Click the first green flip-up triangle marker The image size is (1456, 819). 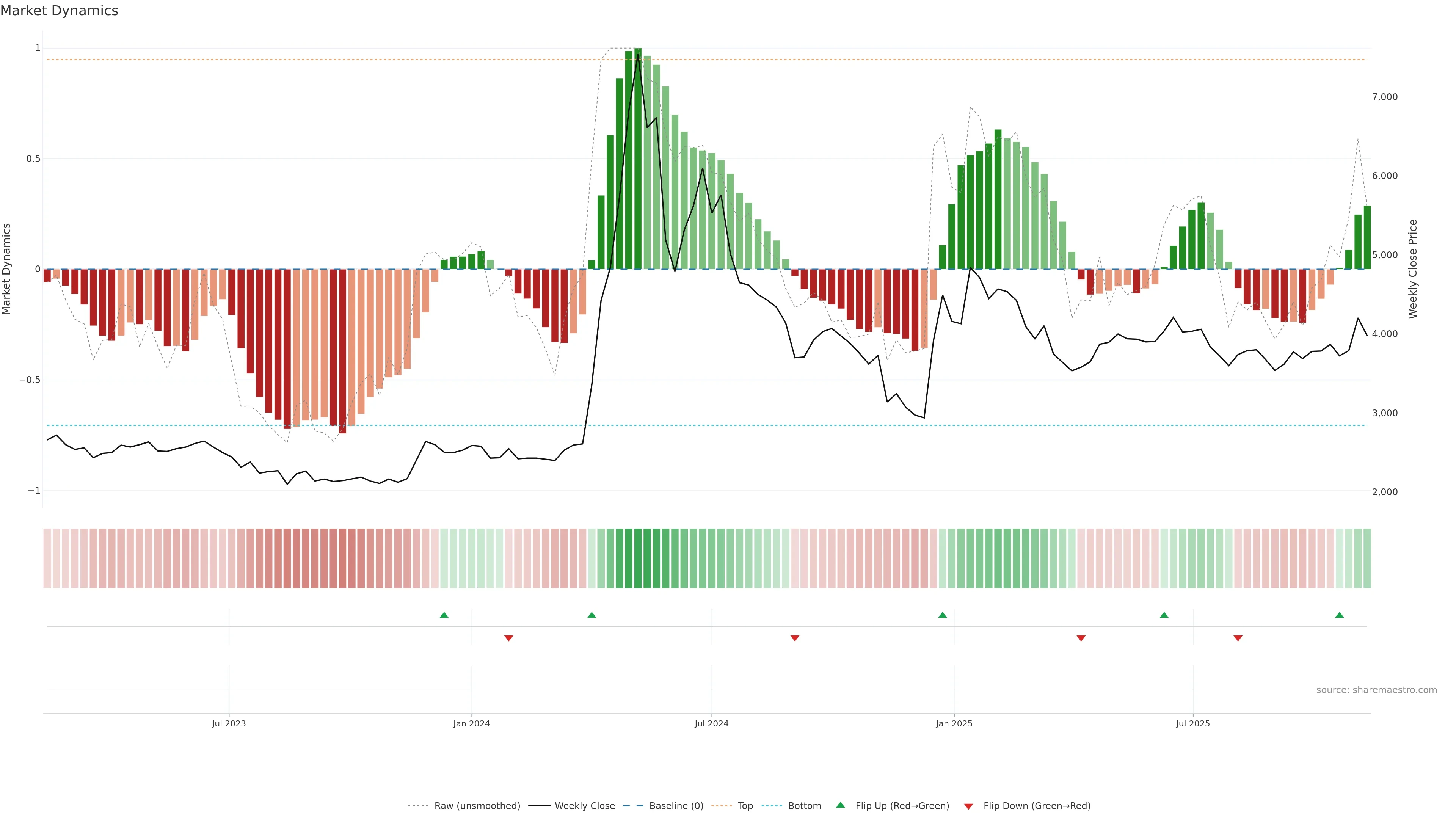pyautogui.click(x=444, y=615)
